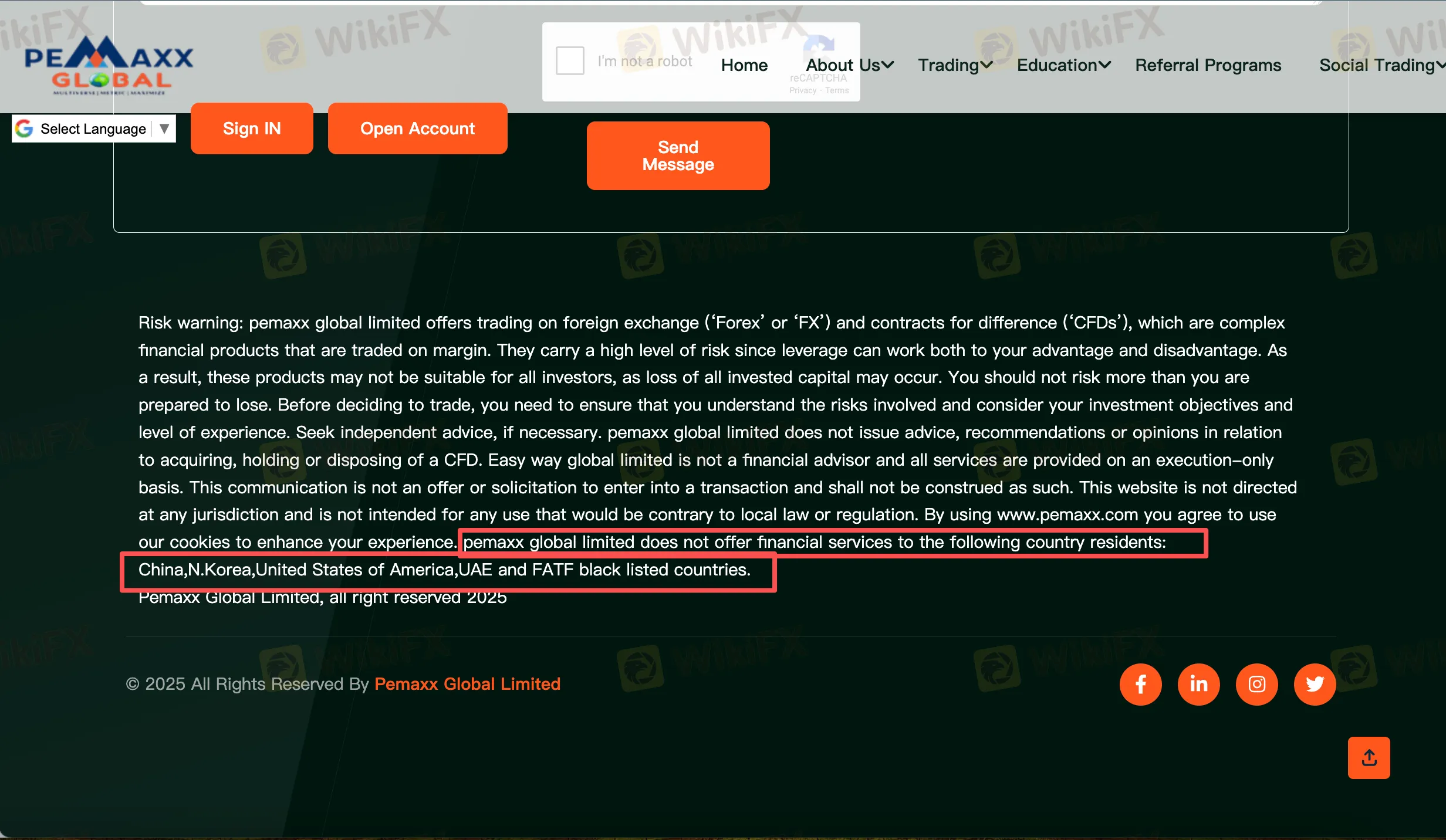Click the orange scroll-to-top arrow button

click(1369, 758)
